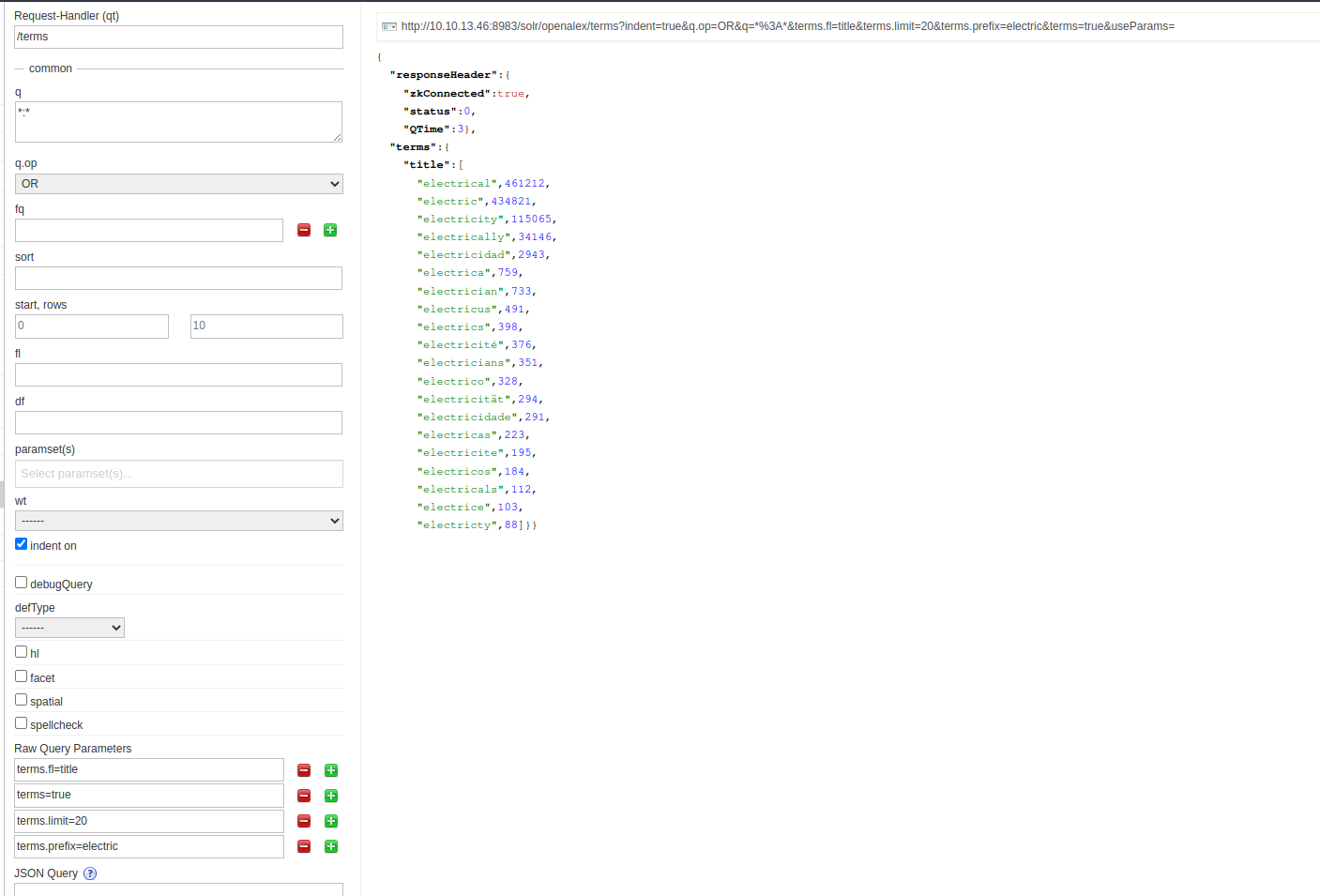Open the defType dropdown
1320x896 pixels.
pos(69,628)
